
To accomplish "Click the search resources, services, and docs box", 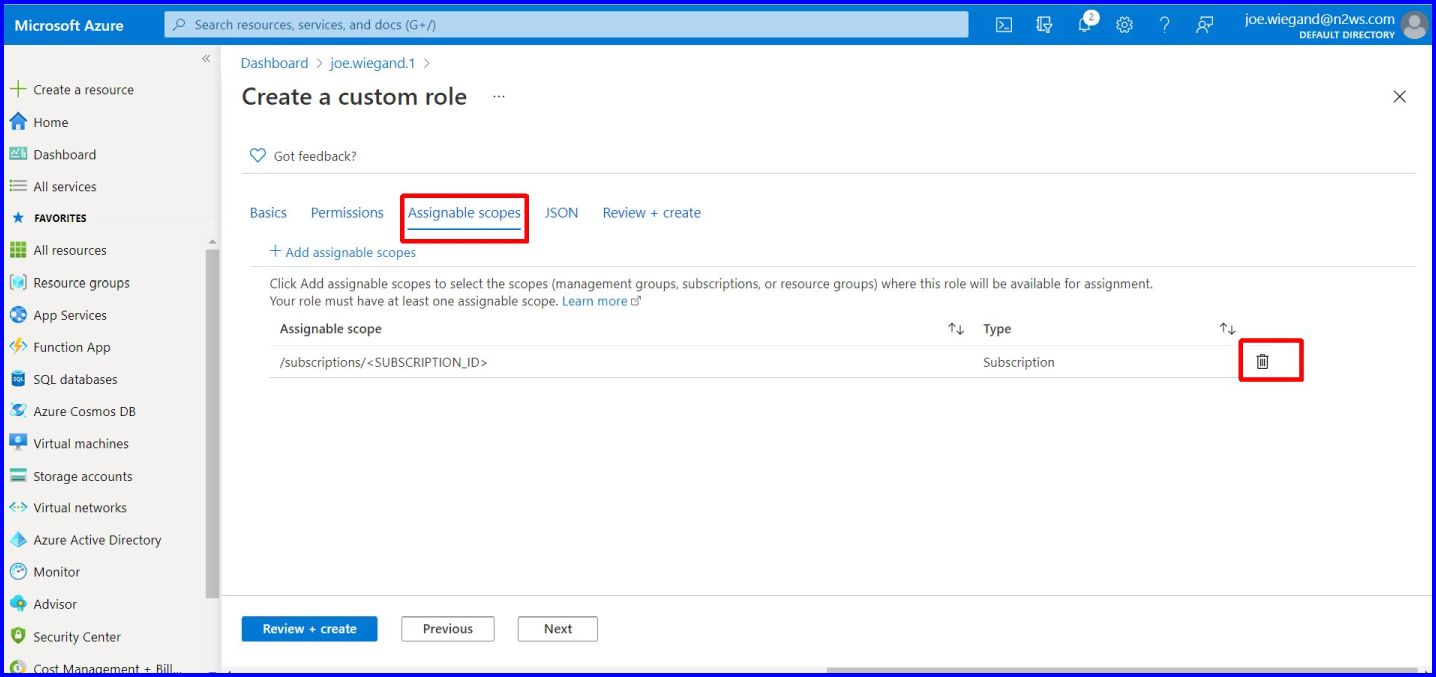I will click(x=567, y=25).
